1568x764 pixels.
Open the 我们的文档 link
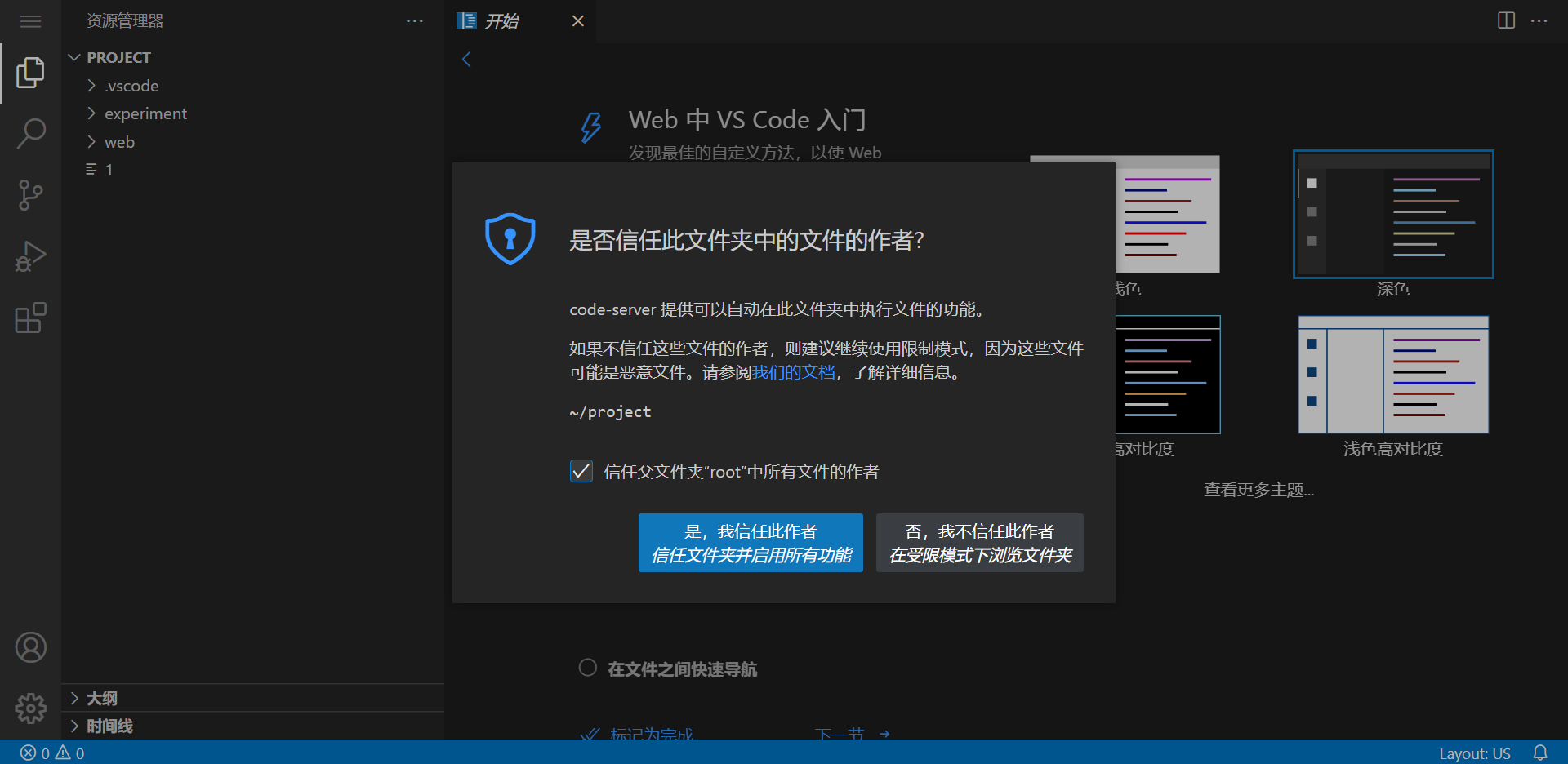tap(793, 372)
